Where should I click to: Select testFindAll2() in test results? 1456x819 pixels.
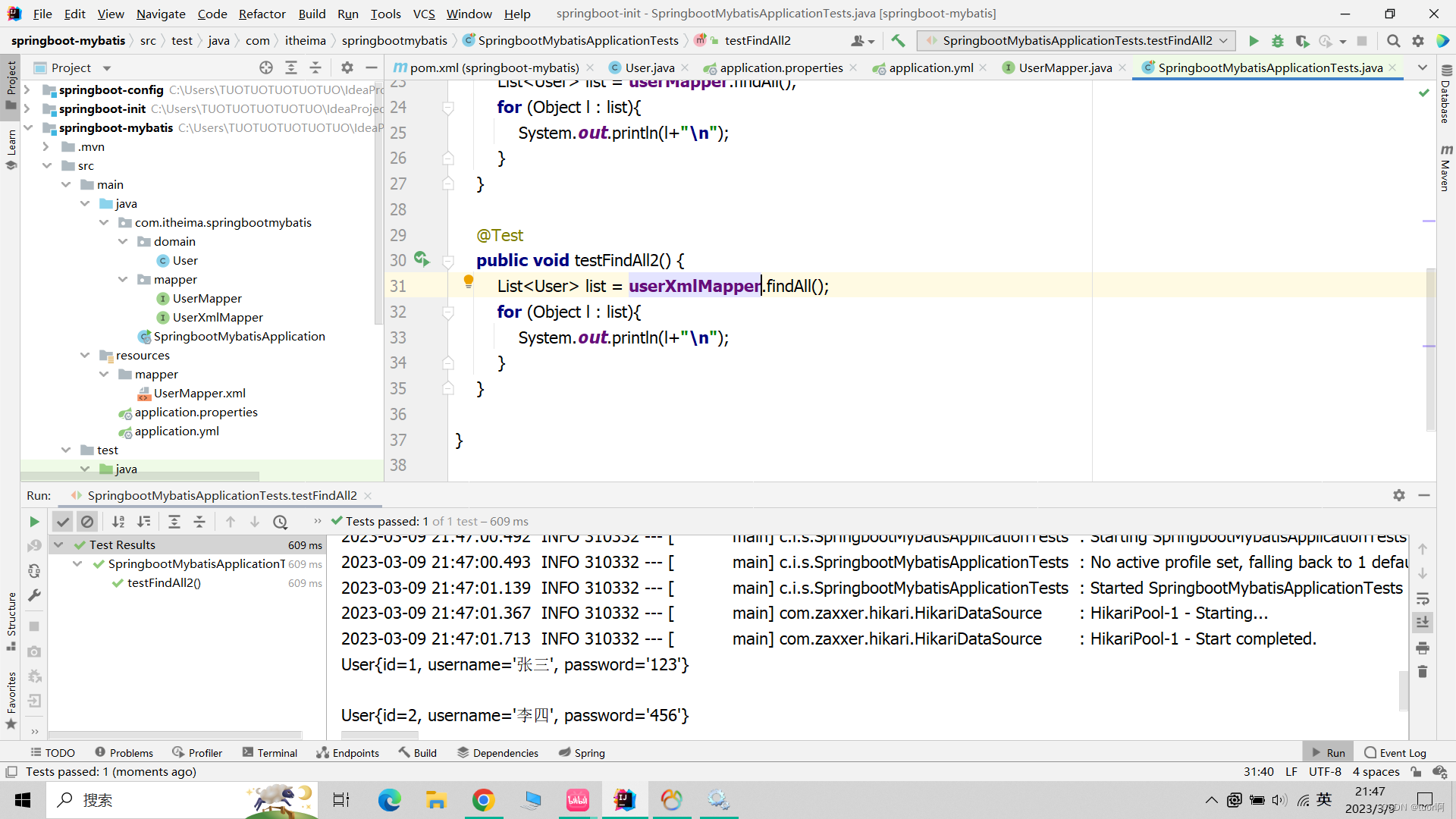pyautogui.click(x=164, y=583)
